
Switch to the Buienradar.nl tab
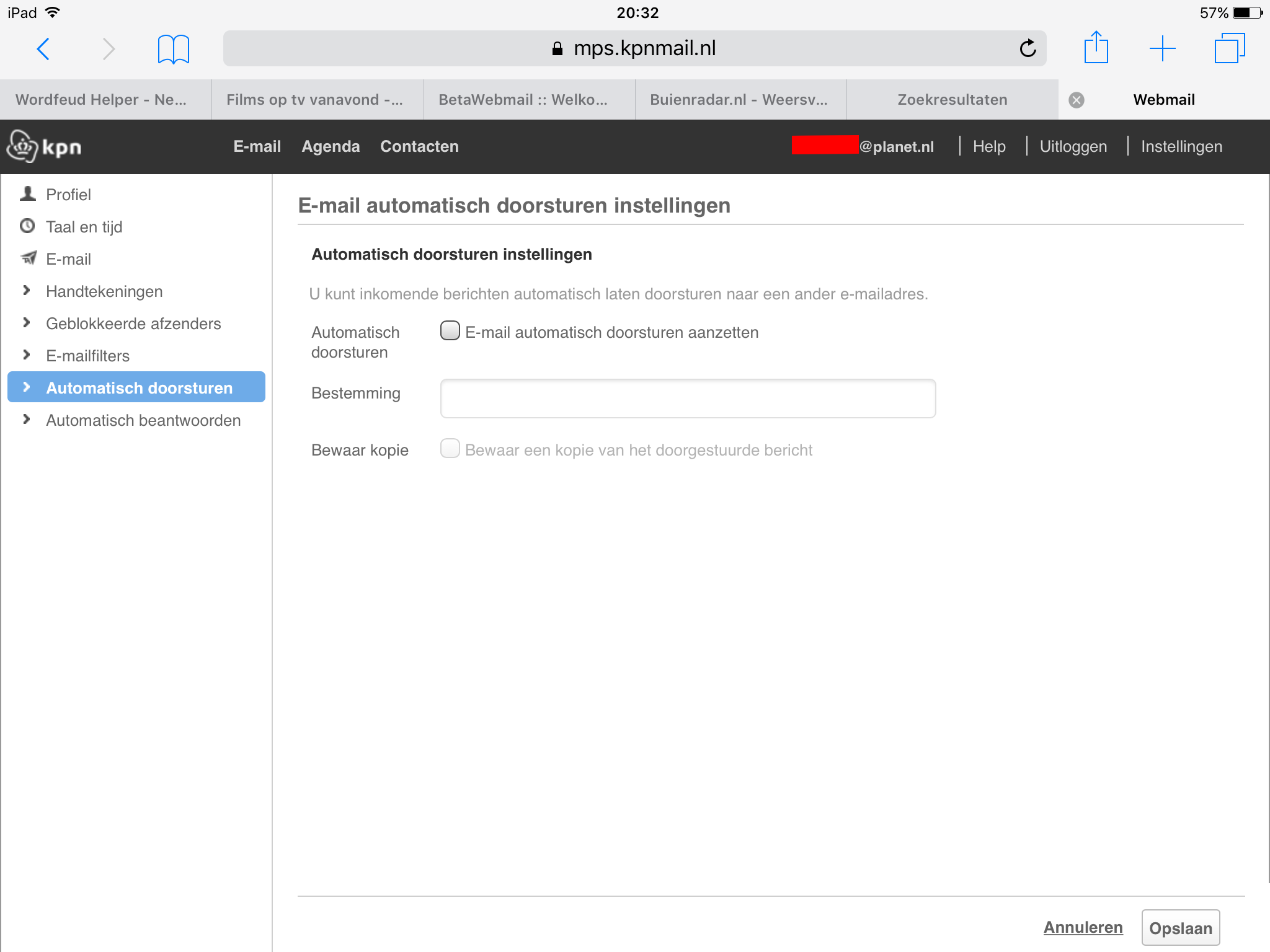click(739, 100)
